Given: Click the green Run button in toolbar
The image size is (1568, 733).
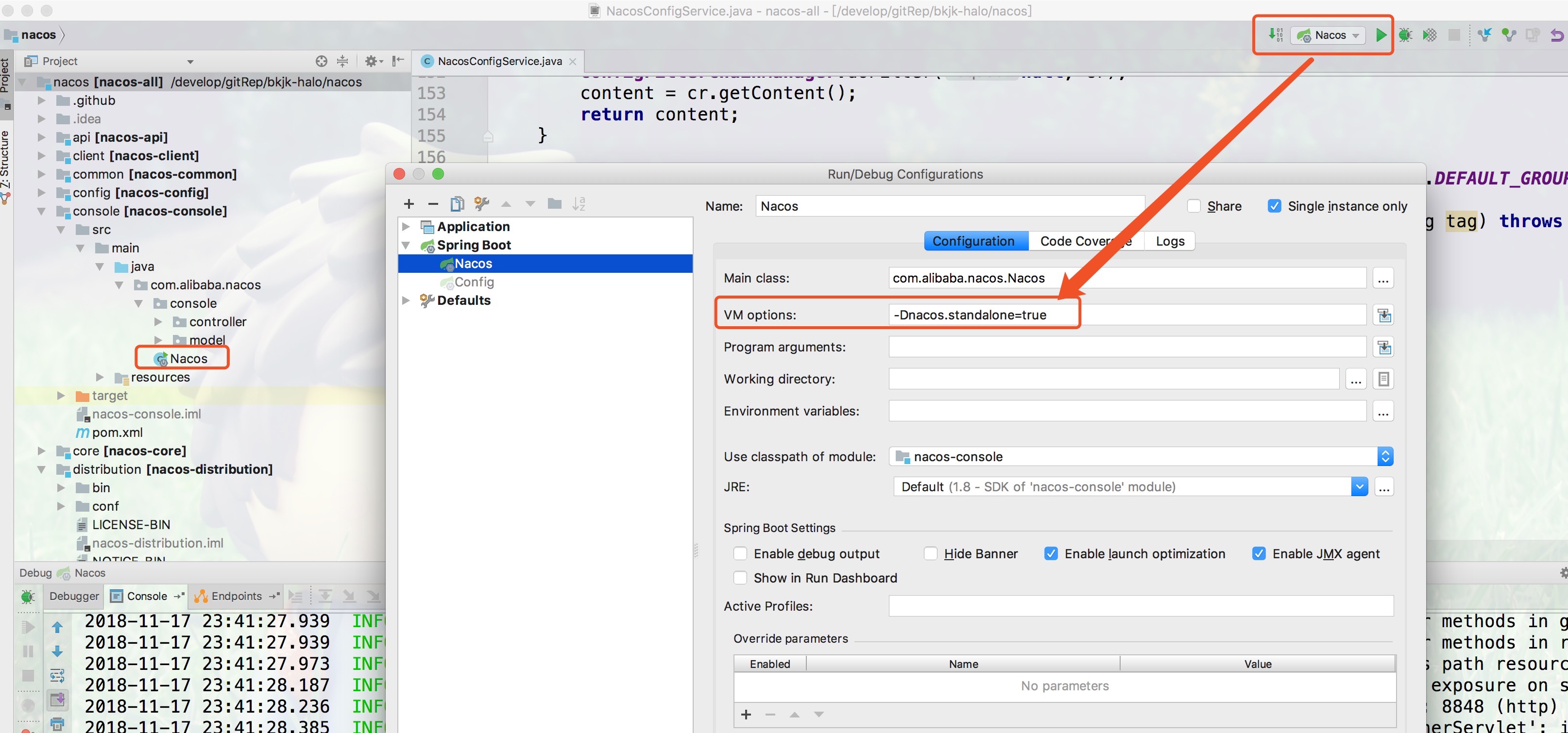Looking at the screenshot, I should 1381,35.
